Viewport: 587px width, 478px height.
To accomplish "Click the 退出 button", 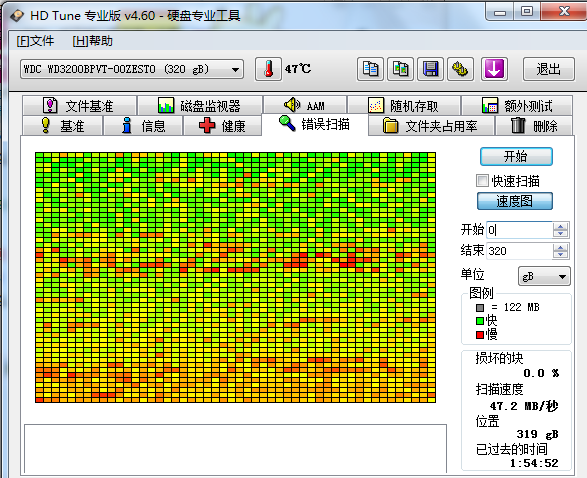I will [548, 69].
